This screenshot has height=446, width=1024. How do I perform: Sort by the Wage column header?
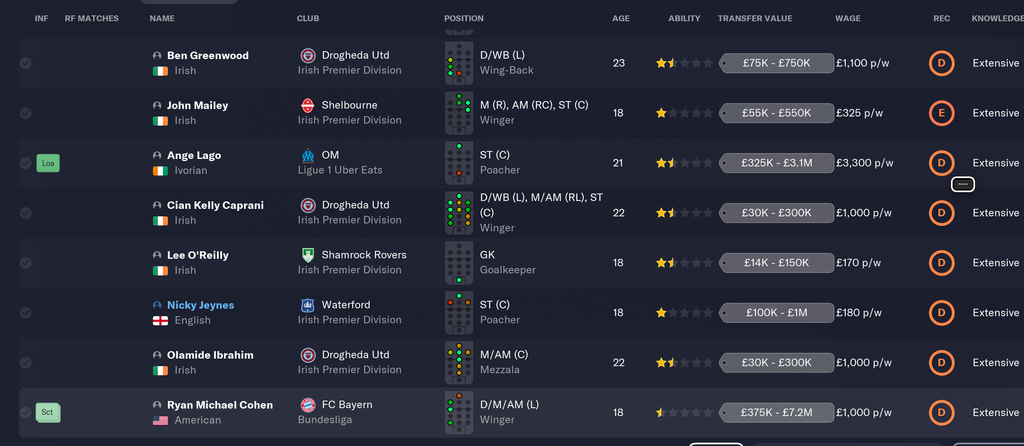point(847,18)
